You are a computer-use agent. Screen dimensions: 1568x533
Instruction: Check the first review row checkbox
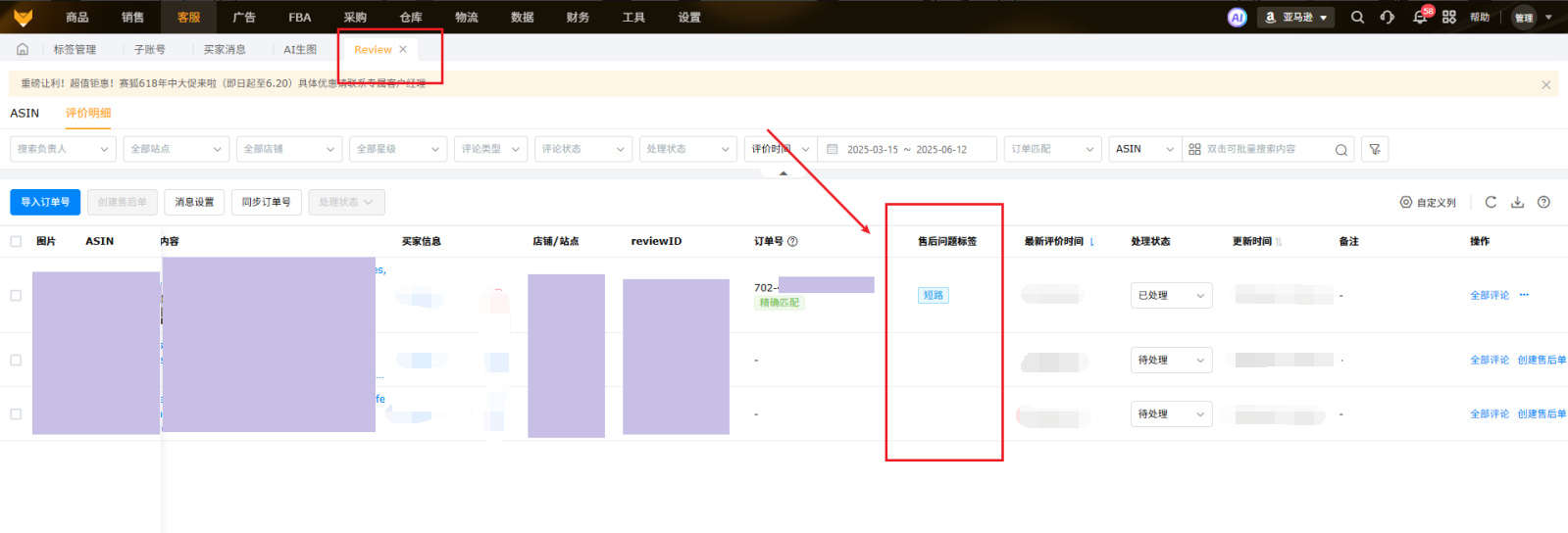pos(16,295)
